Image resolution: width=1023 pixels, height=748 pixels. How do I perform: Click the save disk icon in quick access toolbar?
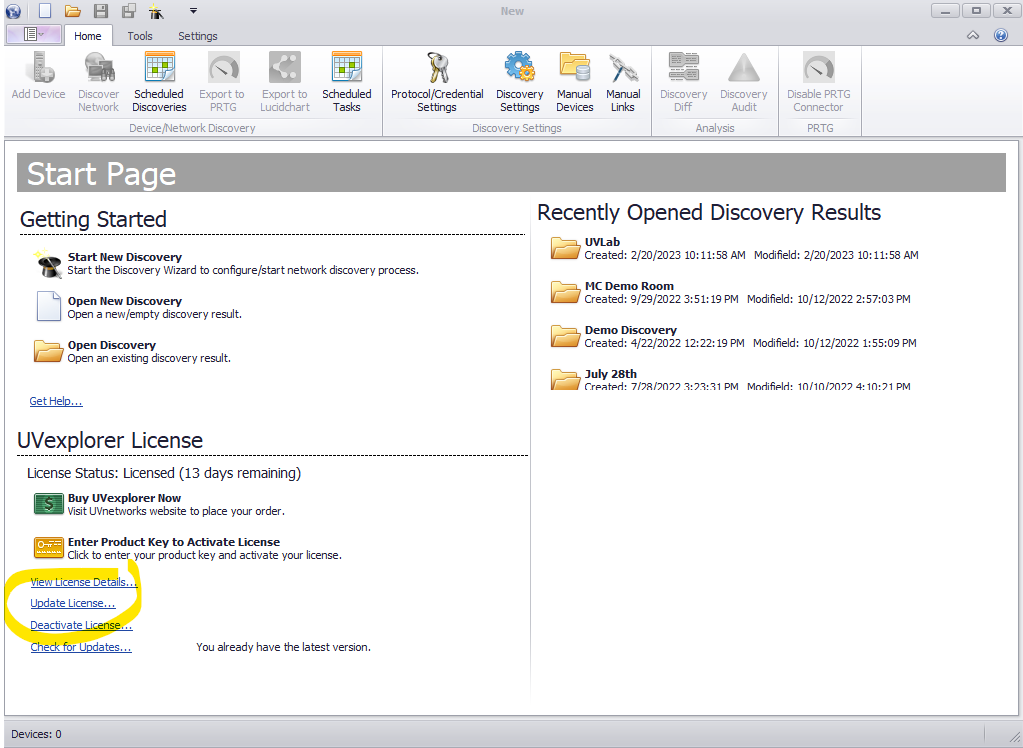pos(100,11)
